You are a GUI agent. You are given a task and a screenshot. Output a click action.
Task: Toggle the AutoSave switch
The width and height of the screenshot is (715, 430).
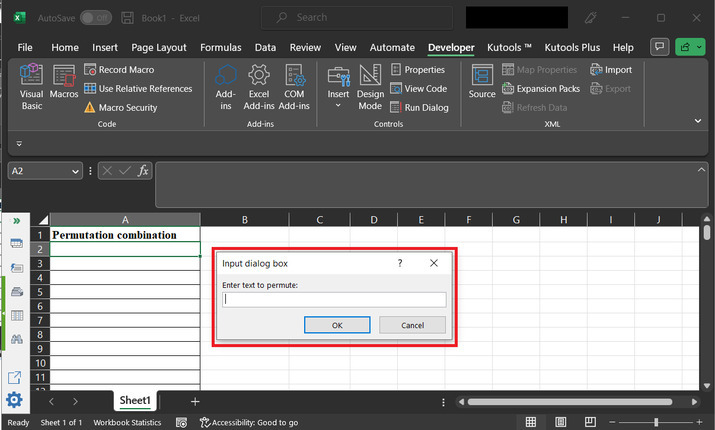pyautogui.click(x=95, y=18)
